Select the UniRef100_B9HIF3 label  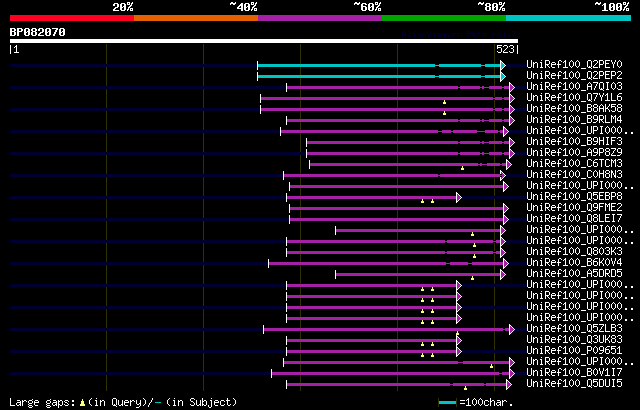coord(574,142)
